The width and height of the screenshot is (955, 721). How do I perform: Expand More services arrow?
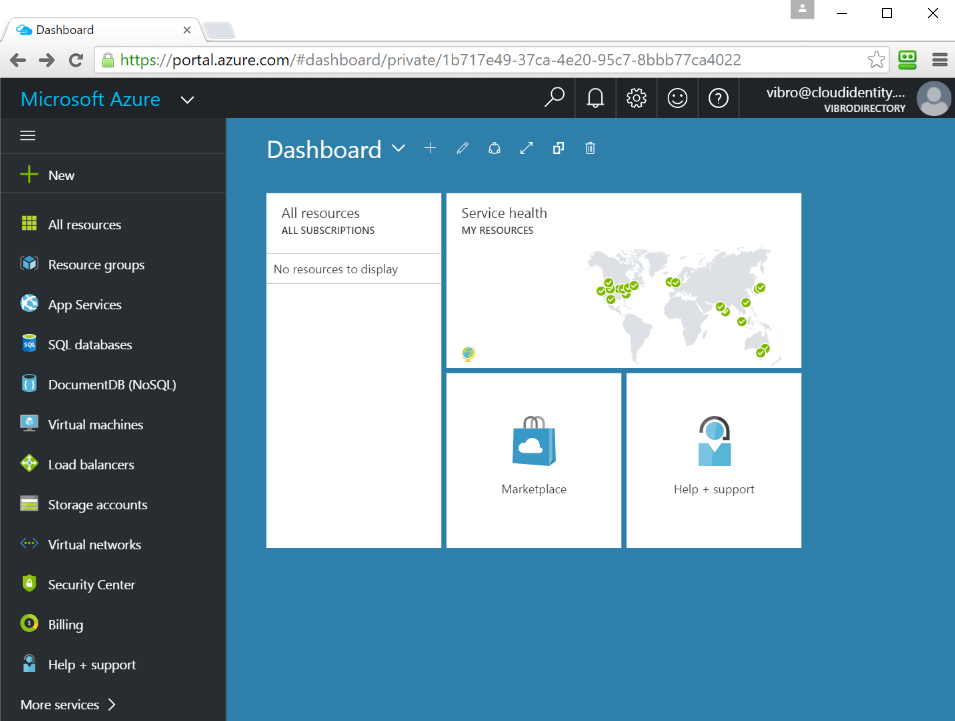pyautogui.click(x=111, y=705)
